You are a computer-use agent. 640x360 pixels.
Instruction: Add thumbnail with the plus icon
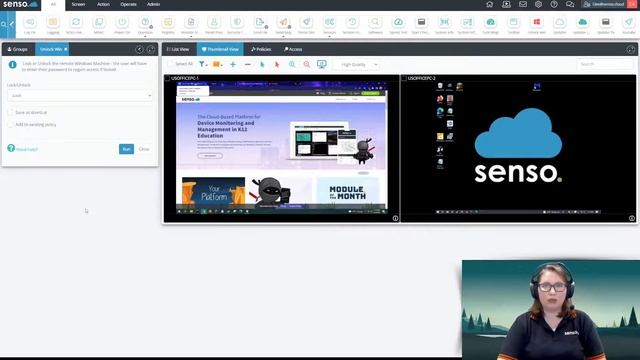tap(233, 64)
